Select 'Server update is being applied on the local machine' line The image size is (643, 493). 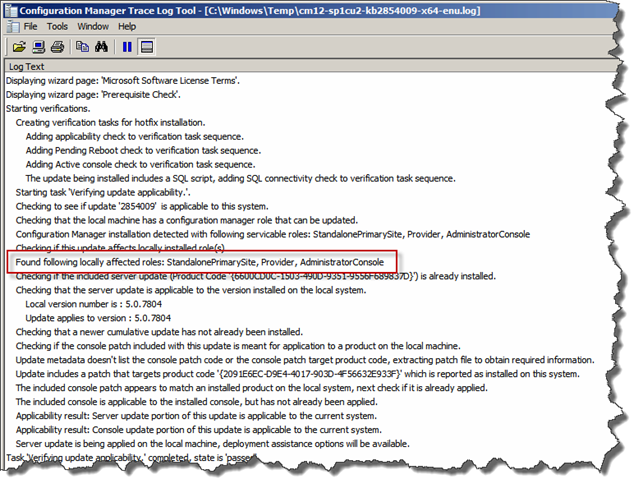[212, 444]
